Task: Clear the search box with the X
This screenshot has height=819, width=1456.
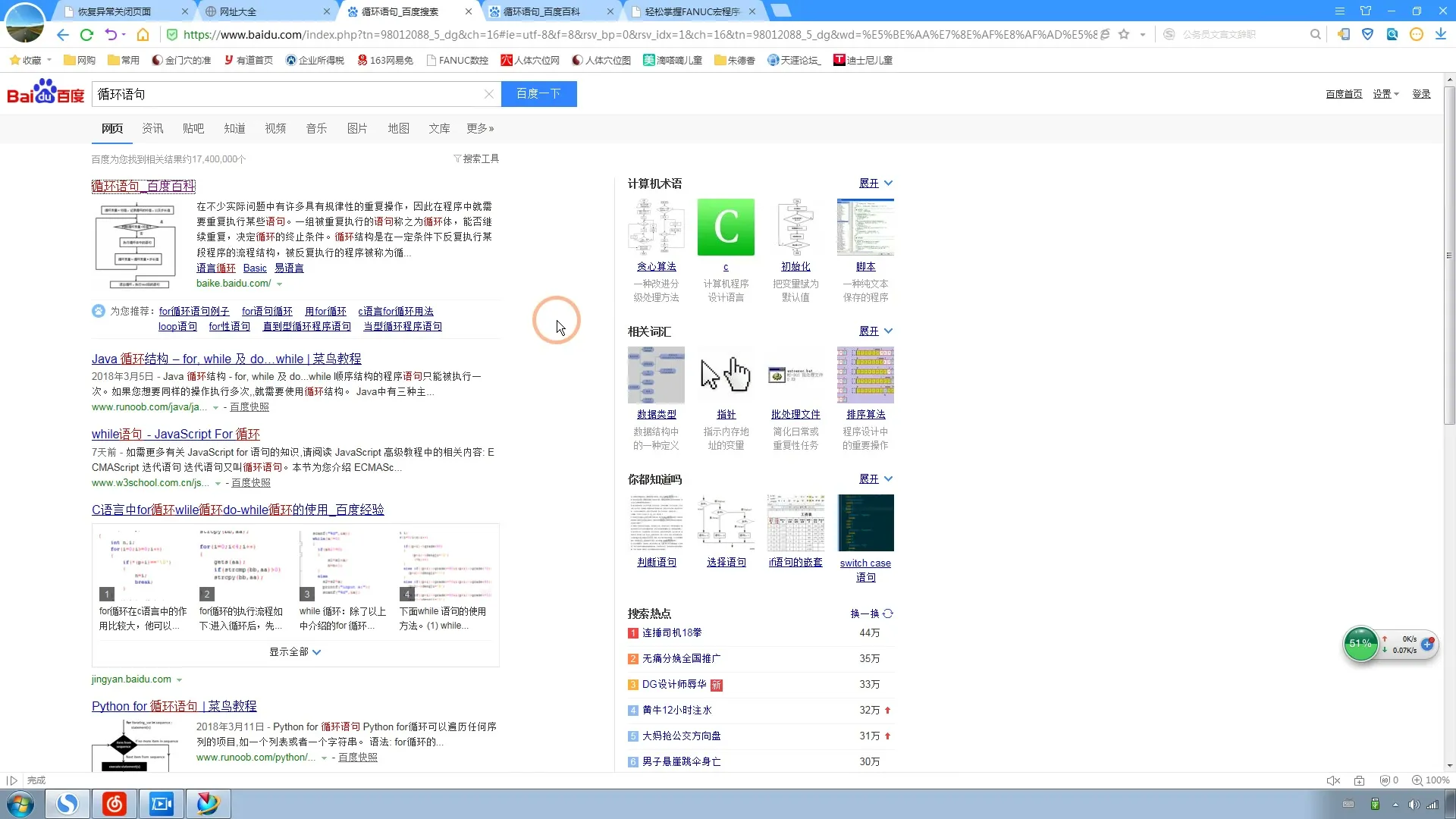Action: (x=489, y=93)
